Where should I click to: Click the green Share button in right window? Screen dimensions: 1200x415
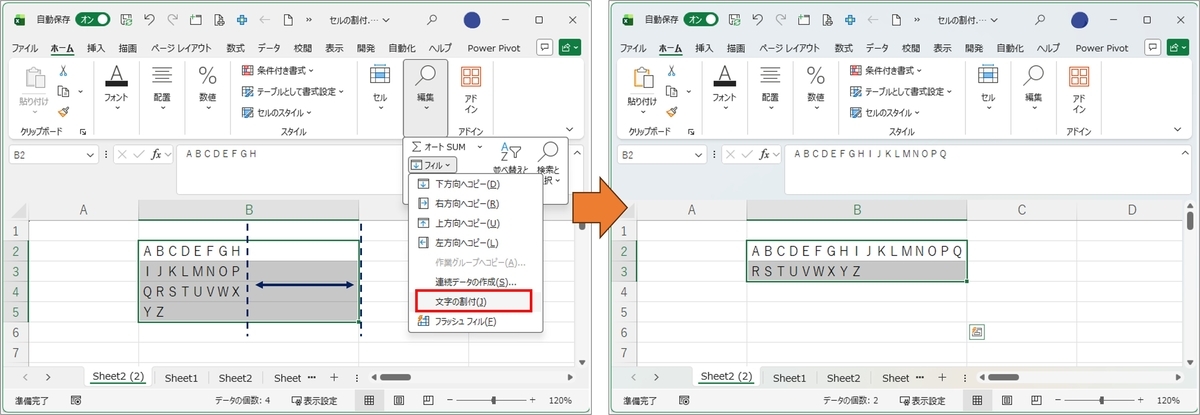(x=1180, y=47)
